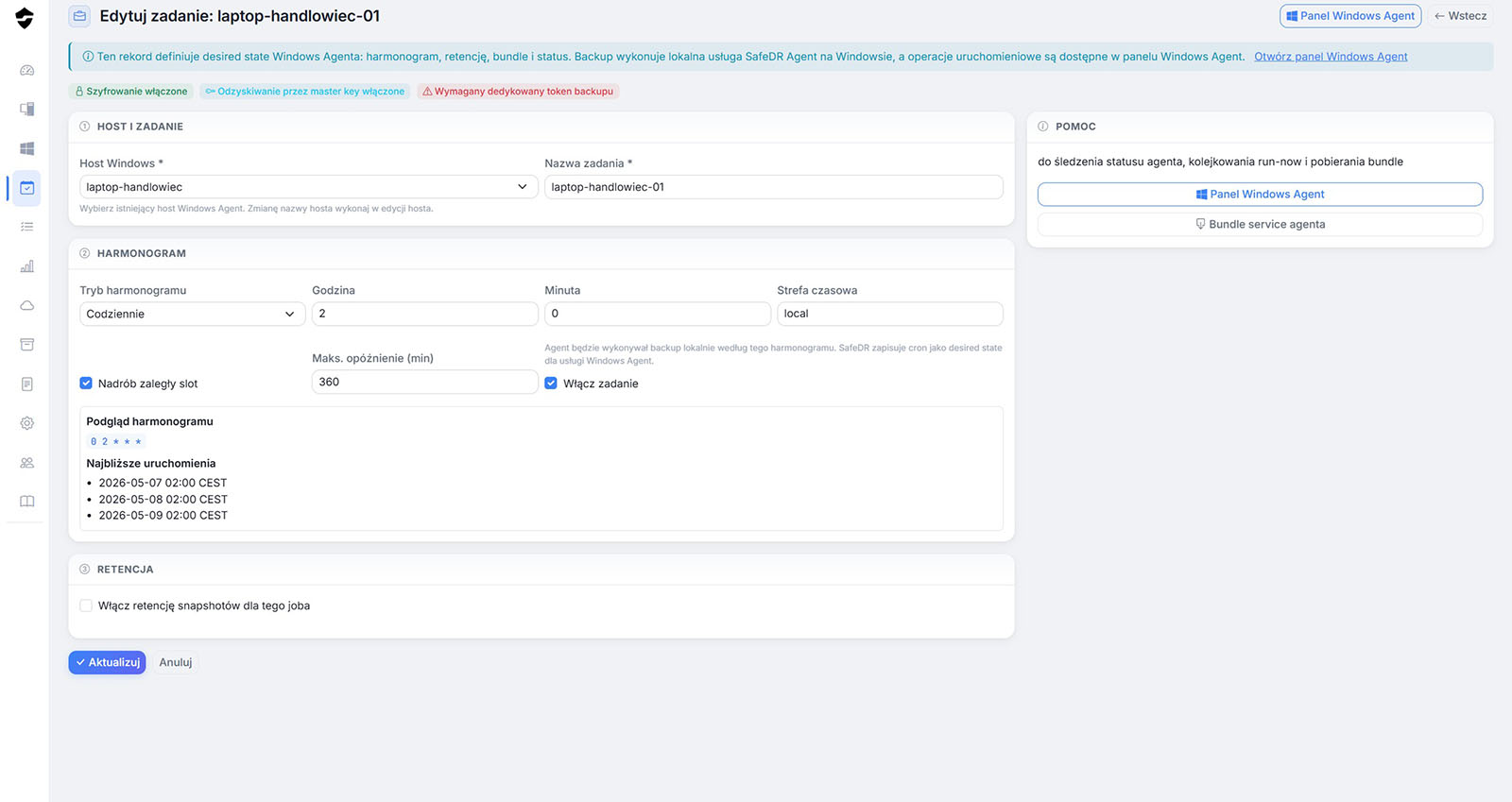Viewport: 1512px width, 802px height.
Task: Open the cloud sidebar icon
Action: point(27,305)
